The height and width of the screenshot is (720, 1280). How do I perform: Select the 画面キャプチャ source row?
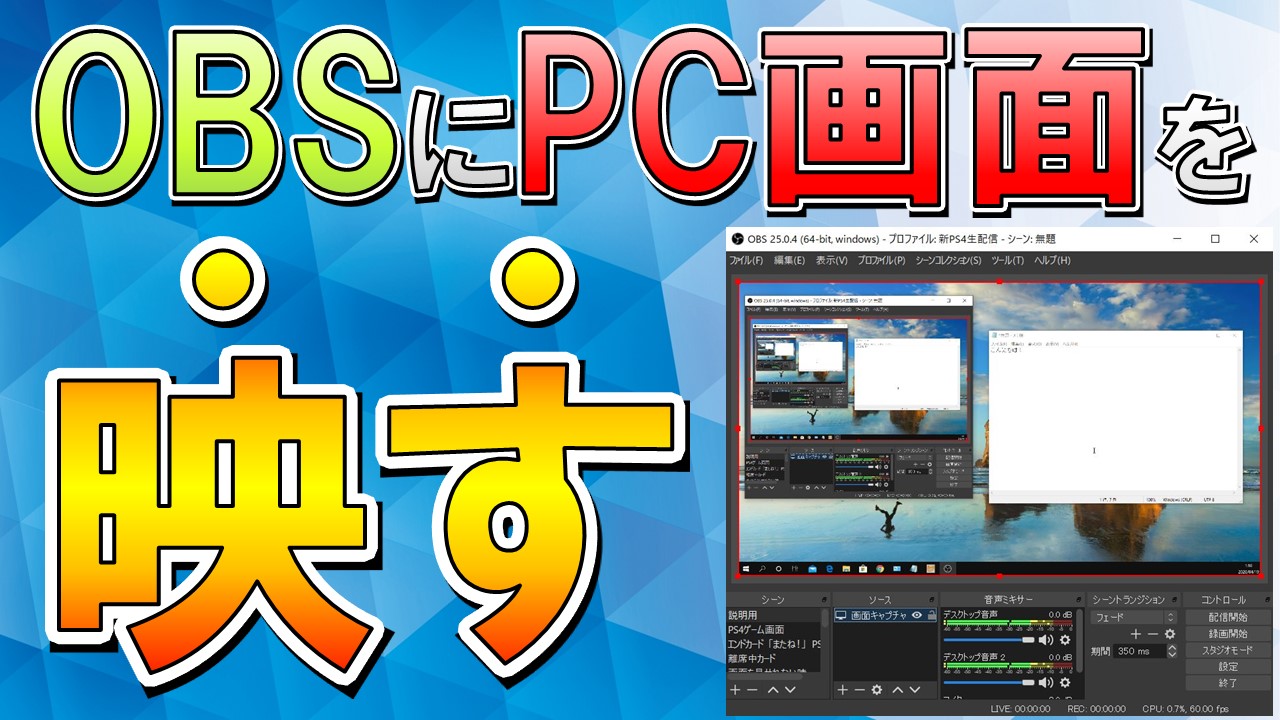point(885,616)
